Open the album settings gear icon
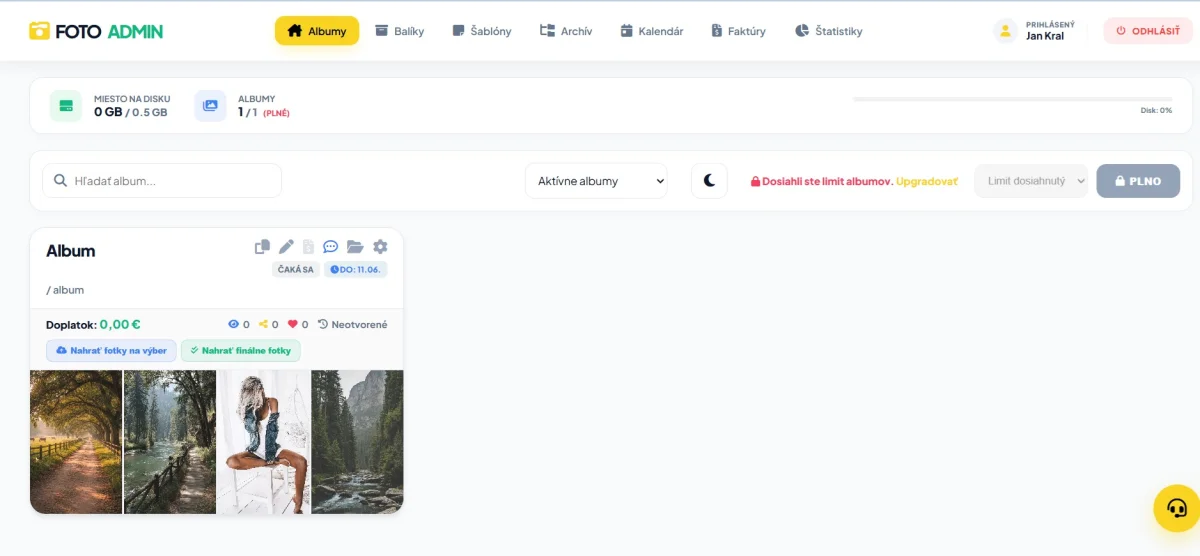 (x=380, y=247)
